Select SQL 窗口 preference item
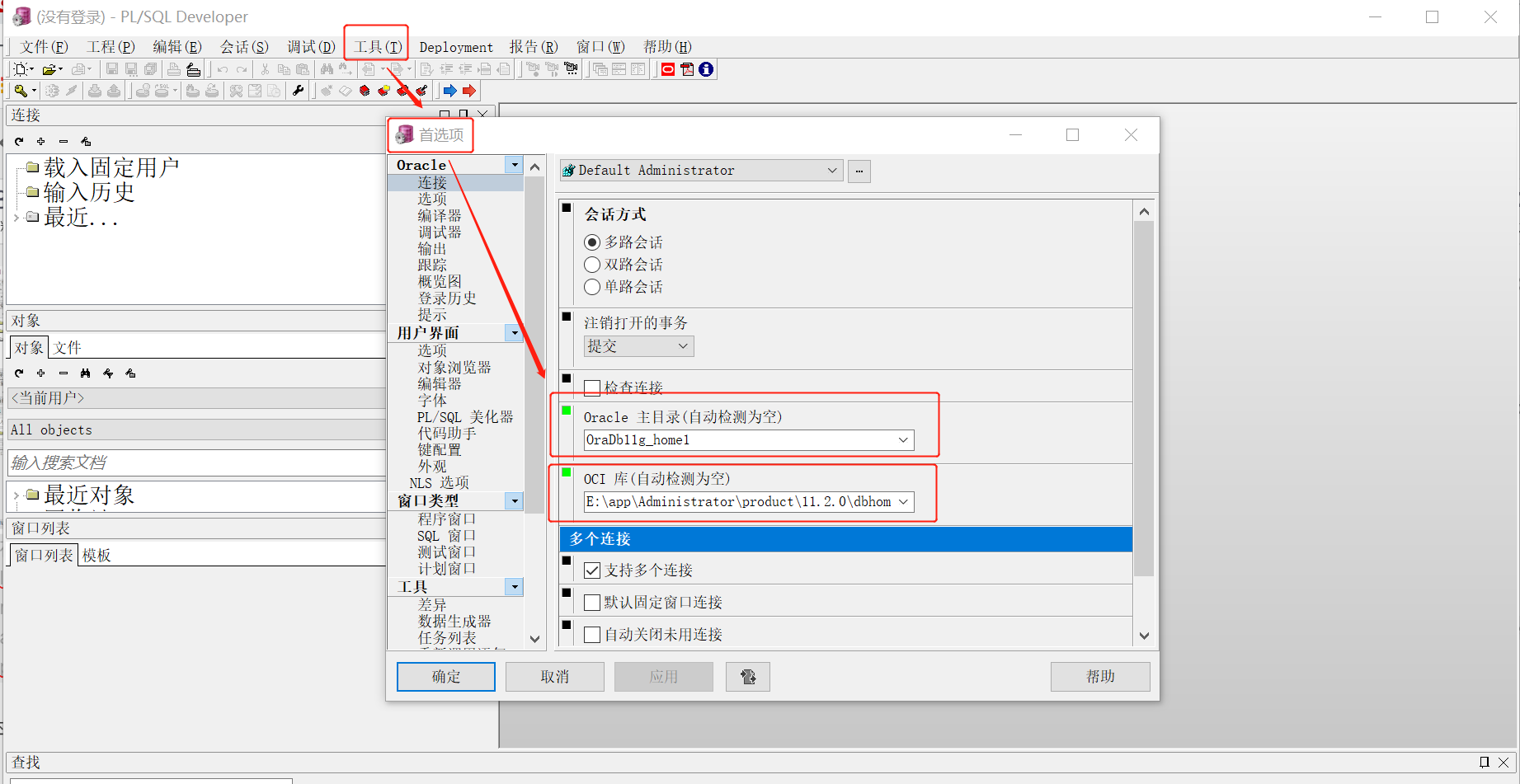Image resolution: width=1520 pixels, height=784 pixels. click(x=446, y=536)
